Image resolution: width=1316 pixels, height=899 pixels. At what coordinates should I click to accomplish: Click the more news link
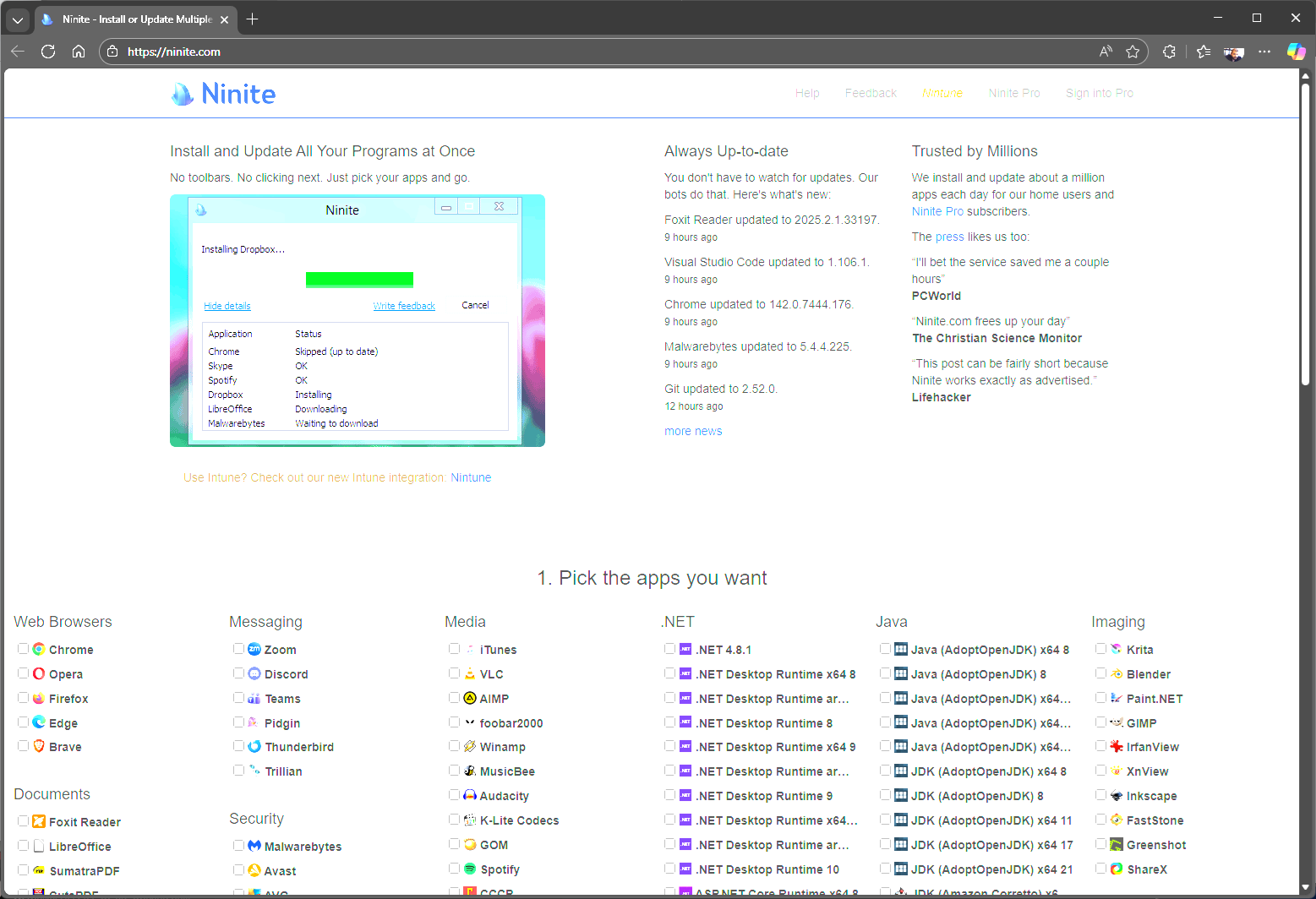[x=693, y=431]
